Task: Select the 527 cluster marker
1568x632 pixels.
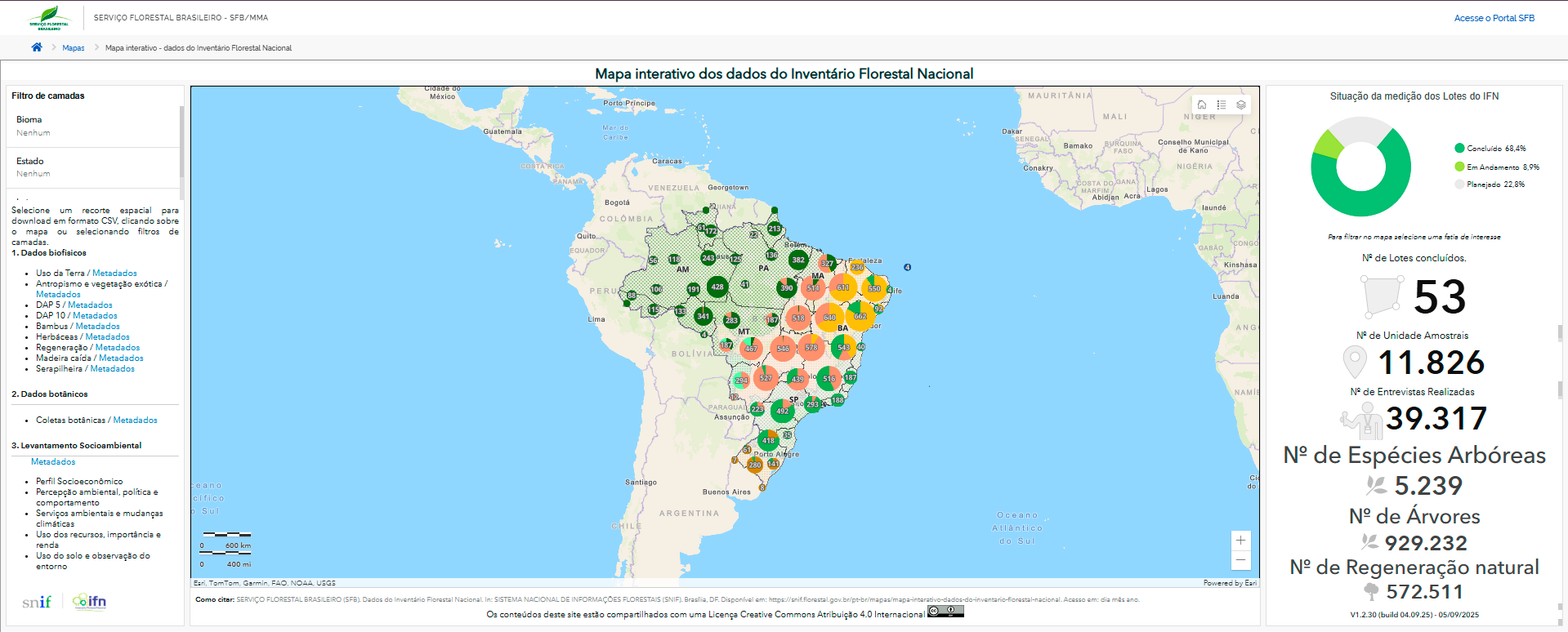Action: (x=766, y=378)
